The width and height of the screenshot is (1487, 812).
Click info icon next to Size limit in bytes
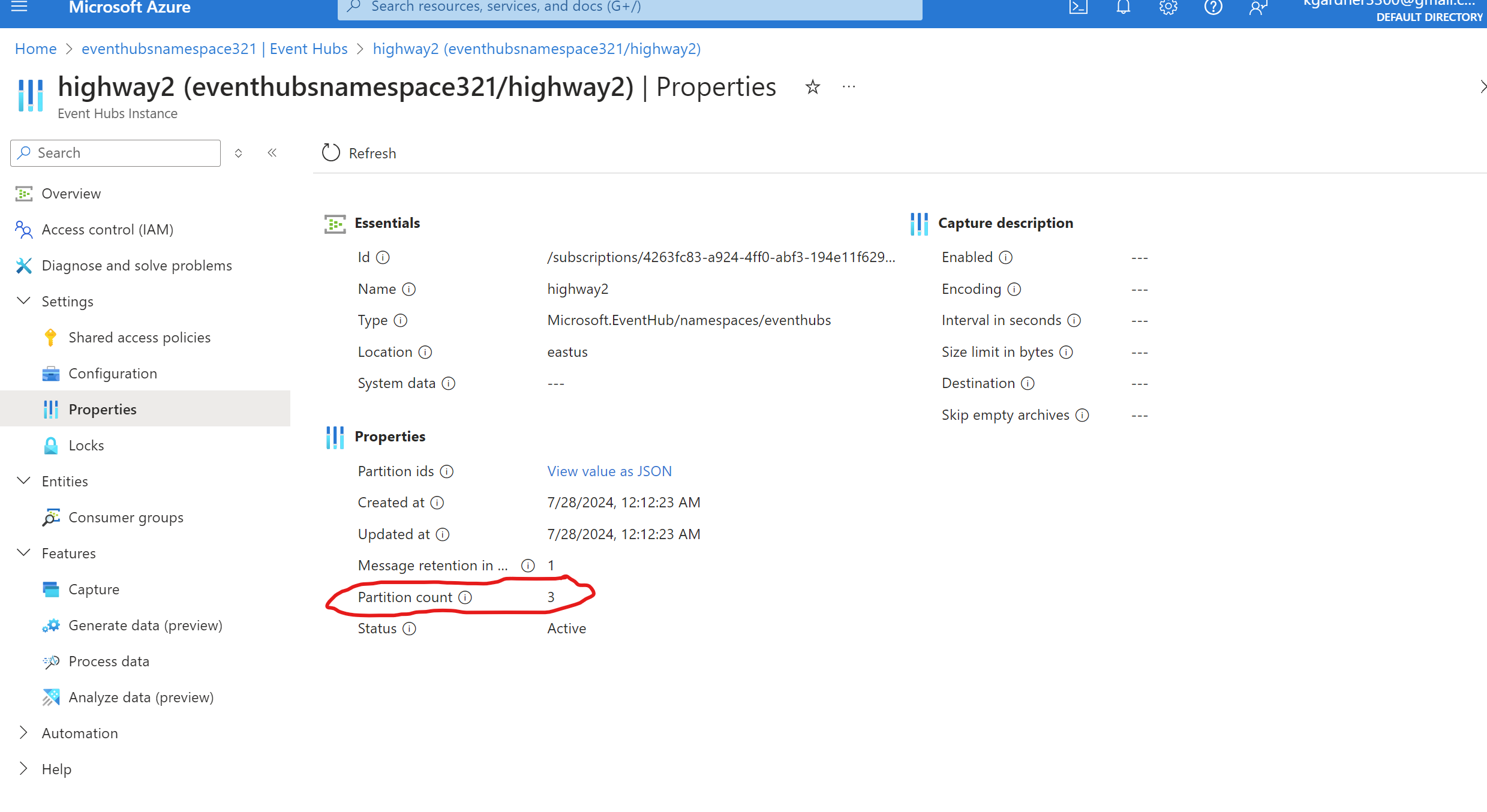coord(1066,352)
